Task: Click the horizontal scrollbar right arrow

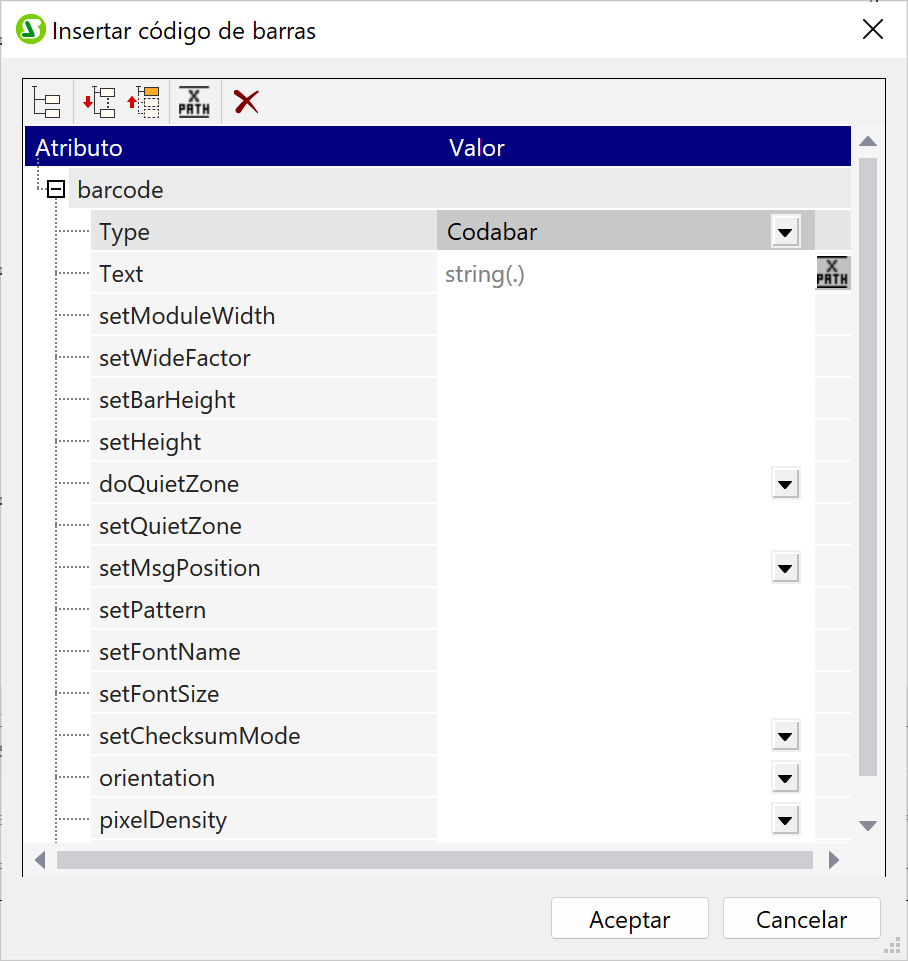Action: (833, 860)
